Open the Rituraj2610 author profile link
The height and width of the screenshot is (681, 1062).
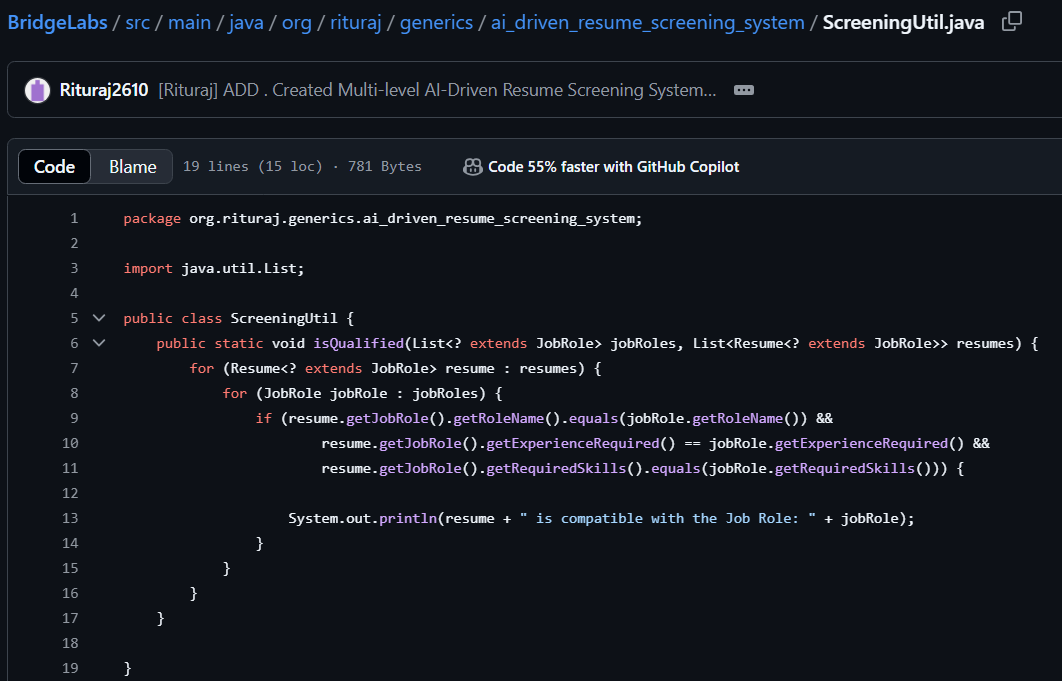pyautogui.click(x=104, y=90)
